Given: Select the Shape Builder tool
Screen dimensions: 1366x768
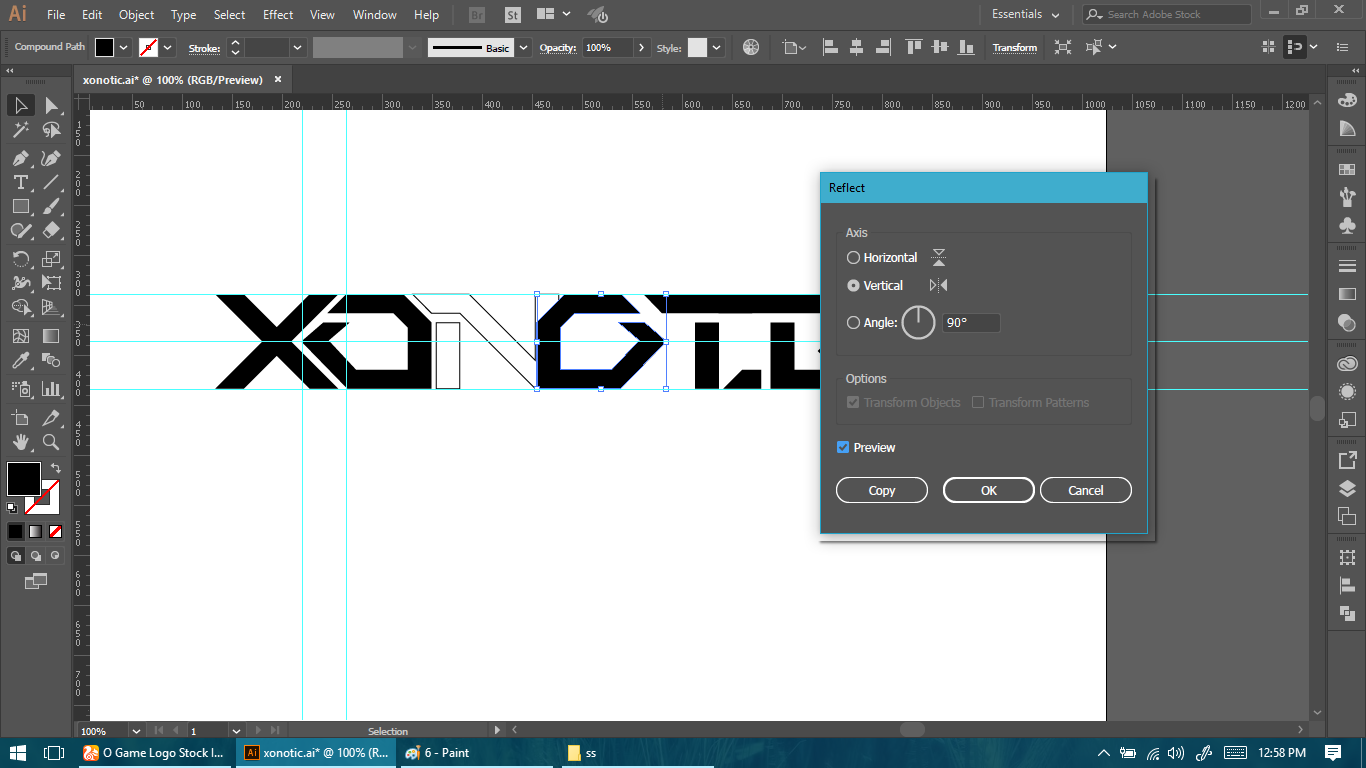Looking at the screenshot, I should (20, 307).
